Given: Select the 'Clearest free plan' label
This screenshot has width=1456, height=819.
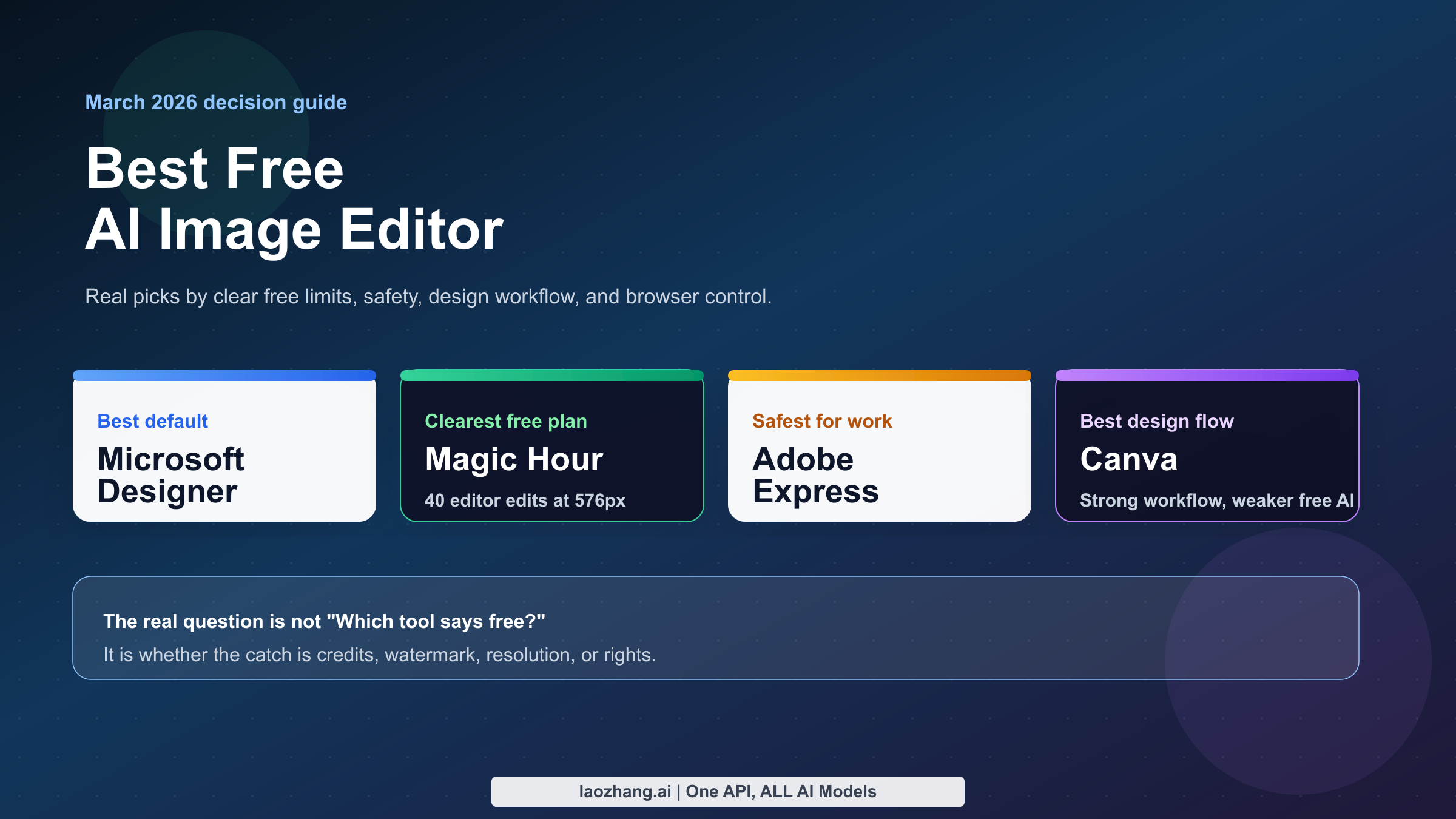Looking at the screenshot, I should coord(507,421).
